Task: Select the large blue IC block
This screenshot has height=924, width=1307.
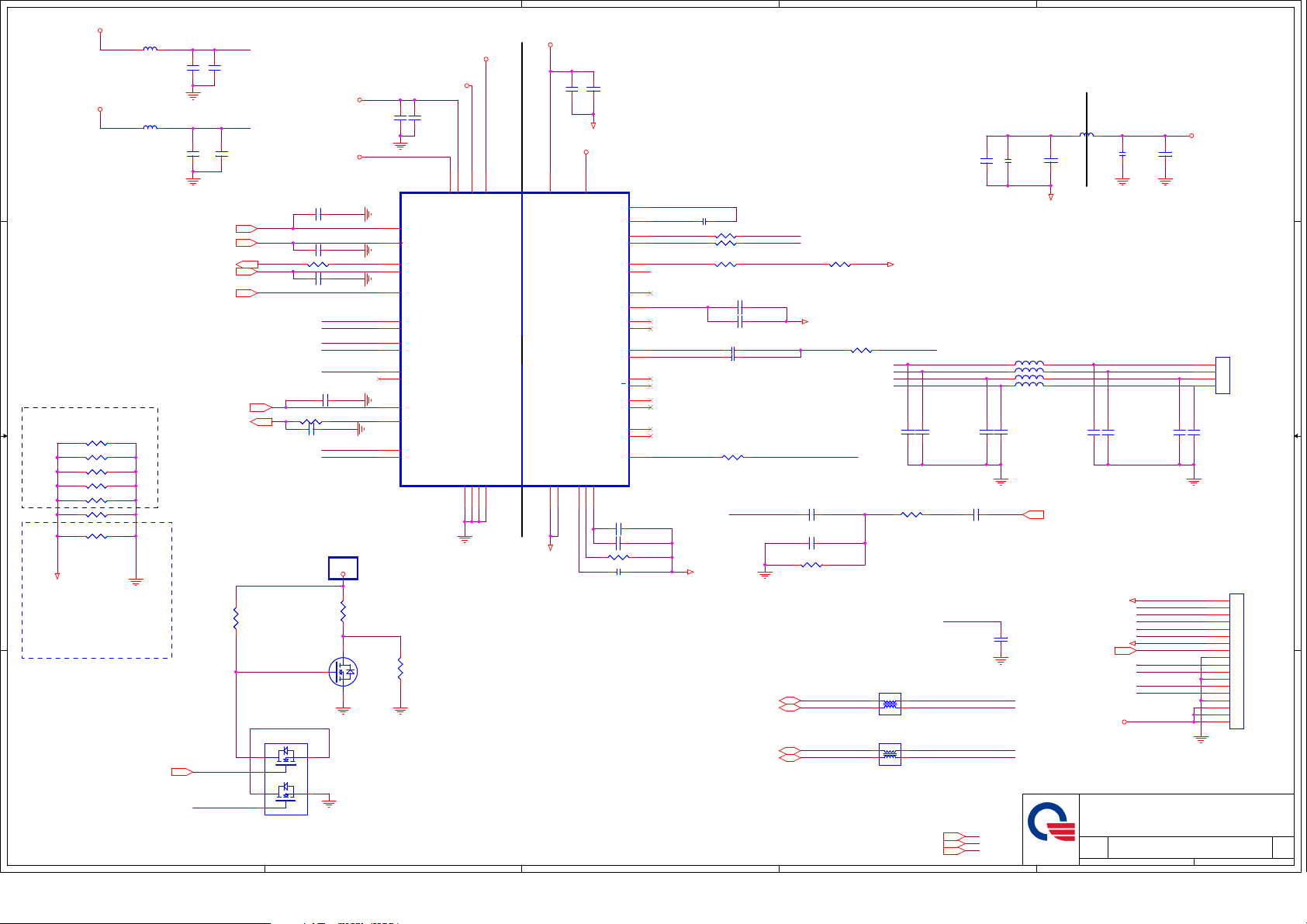Action: click(514, 339)
